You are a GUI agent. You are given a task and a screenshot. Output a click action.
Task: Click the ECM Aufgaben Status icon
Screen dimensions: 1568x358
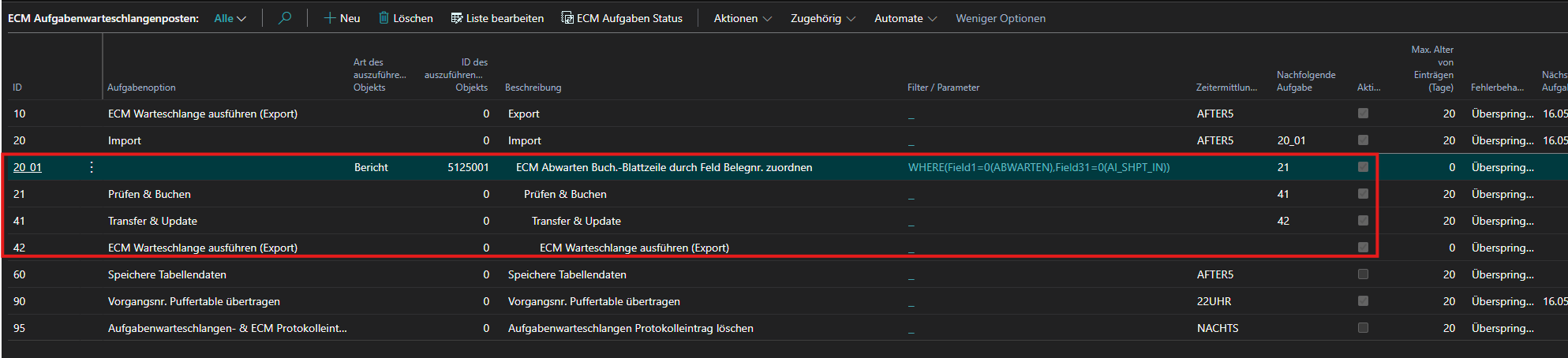pyautogui.click(x=567, y=17)
